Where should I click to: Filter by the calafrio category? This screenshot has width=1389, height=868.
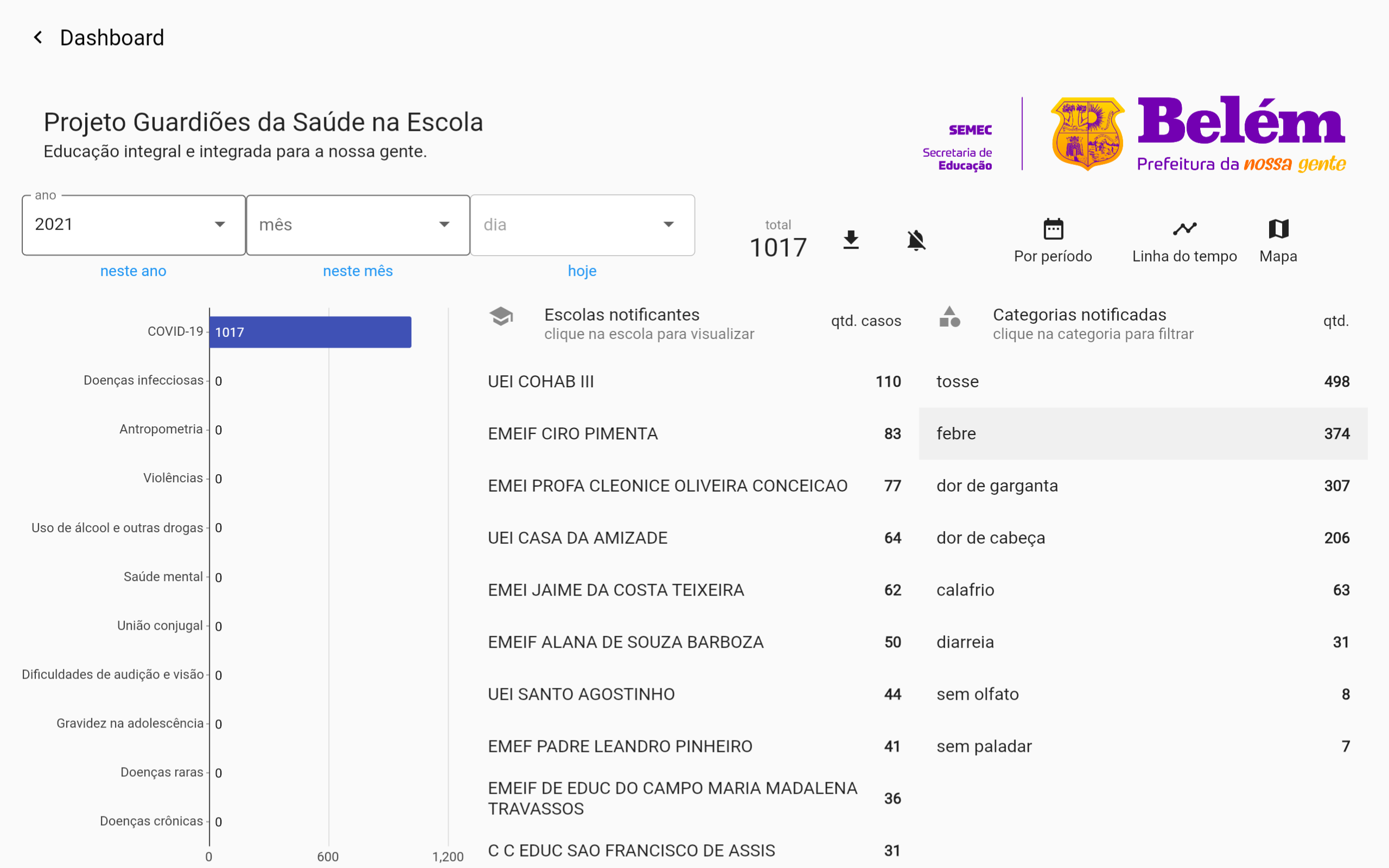(1143, 590)
